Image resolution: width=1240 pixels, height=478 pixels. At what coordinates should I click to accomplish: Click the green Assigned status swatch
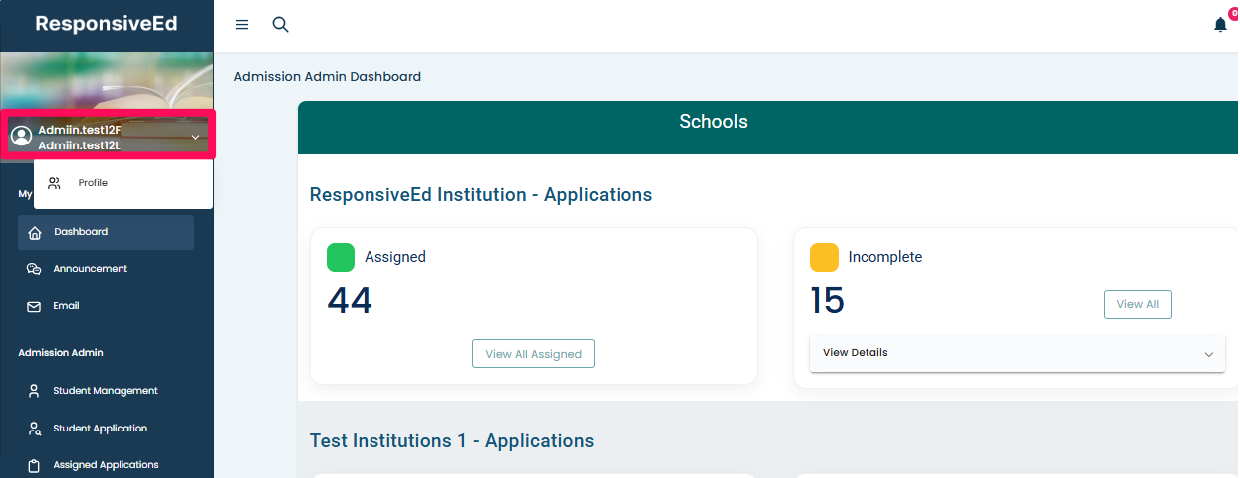341,257
